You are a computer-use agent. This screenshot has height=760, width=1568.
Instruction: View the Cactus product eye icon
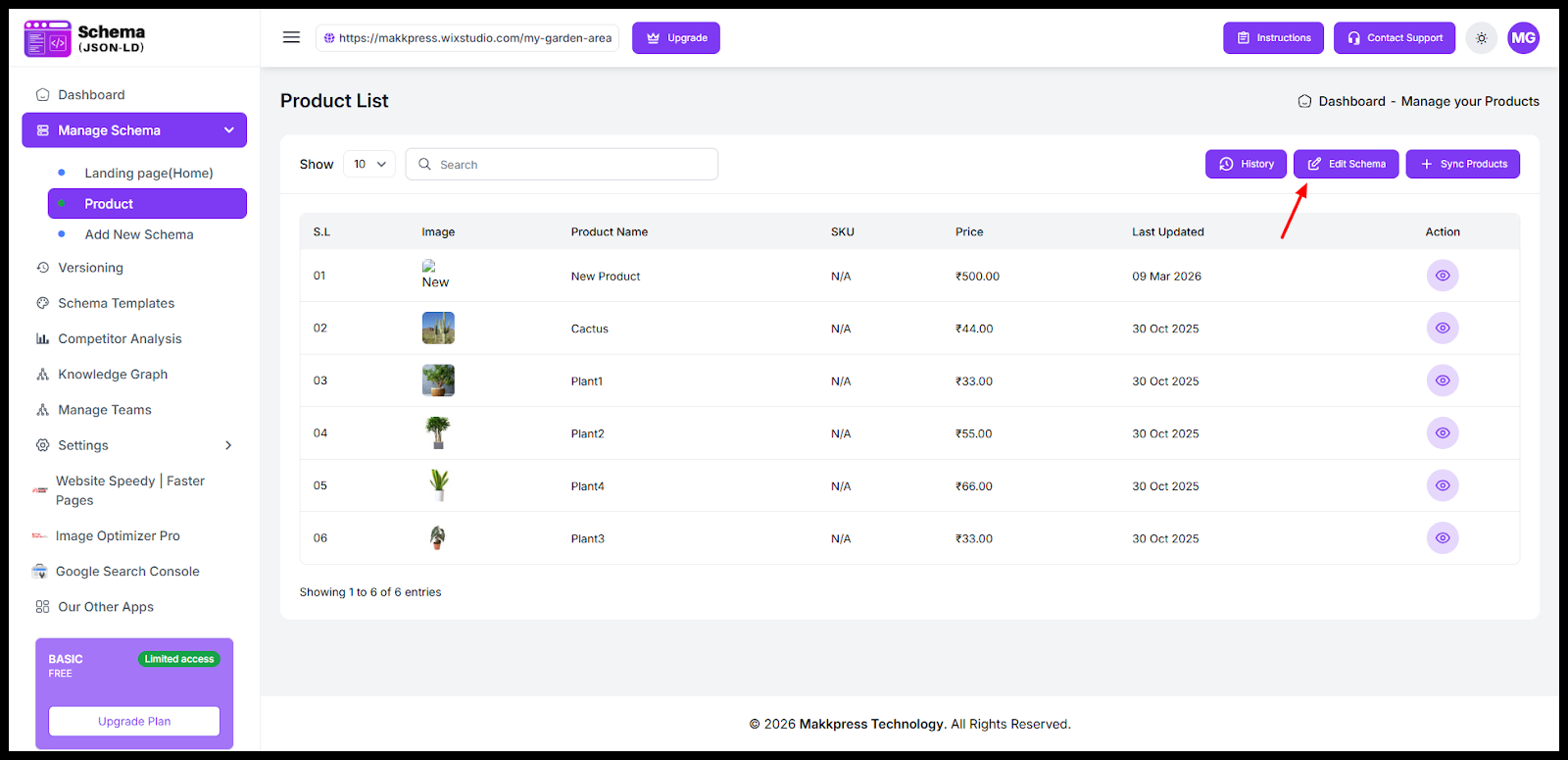click(1442, 329)
